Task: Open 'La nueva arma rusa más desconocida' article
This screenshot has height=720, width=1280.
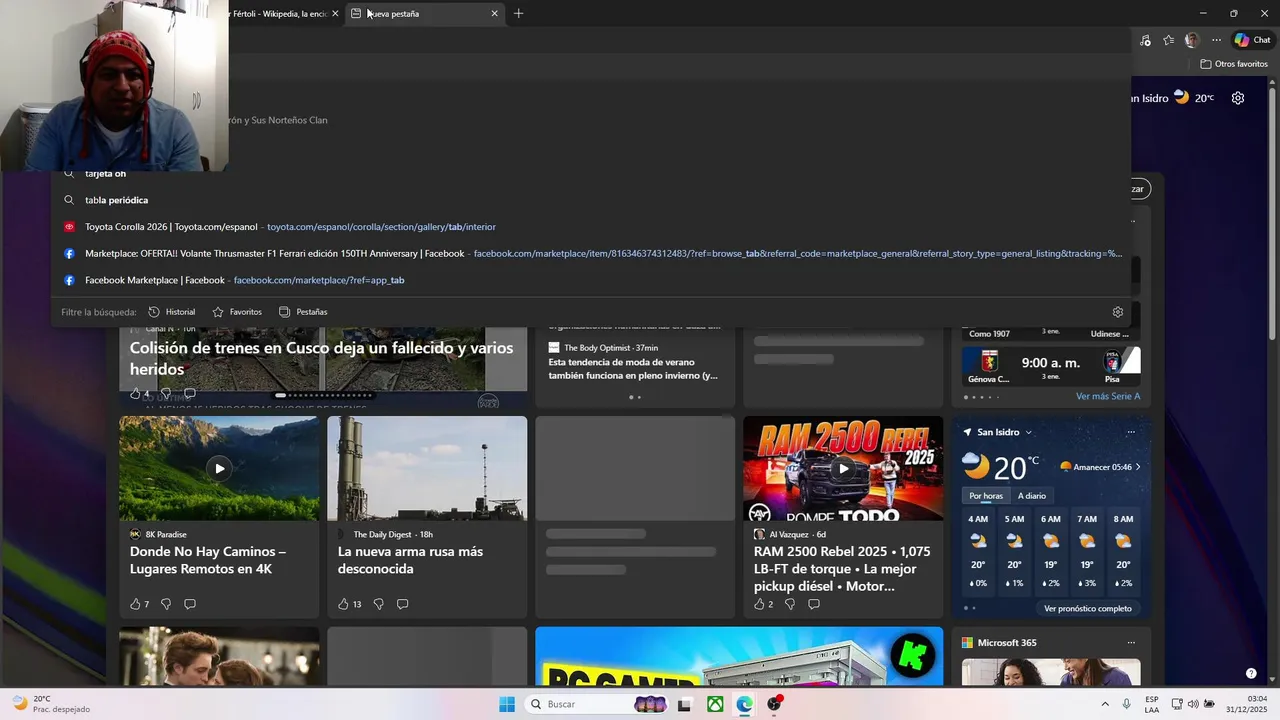Action: [410, 560]
